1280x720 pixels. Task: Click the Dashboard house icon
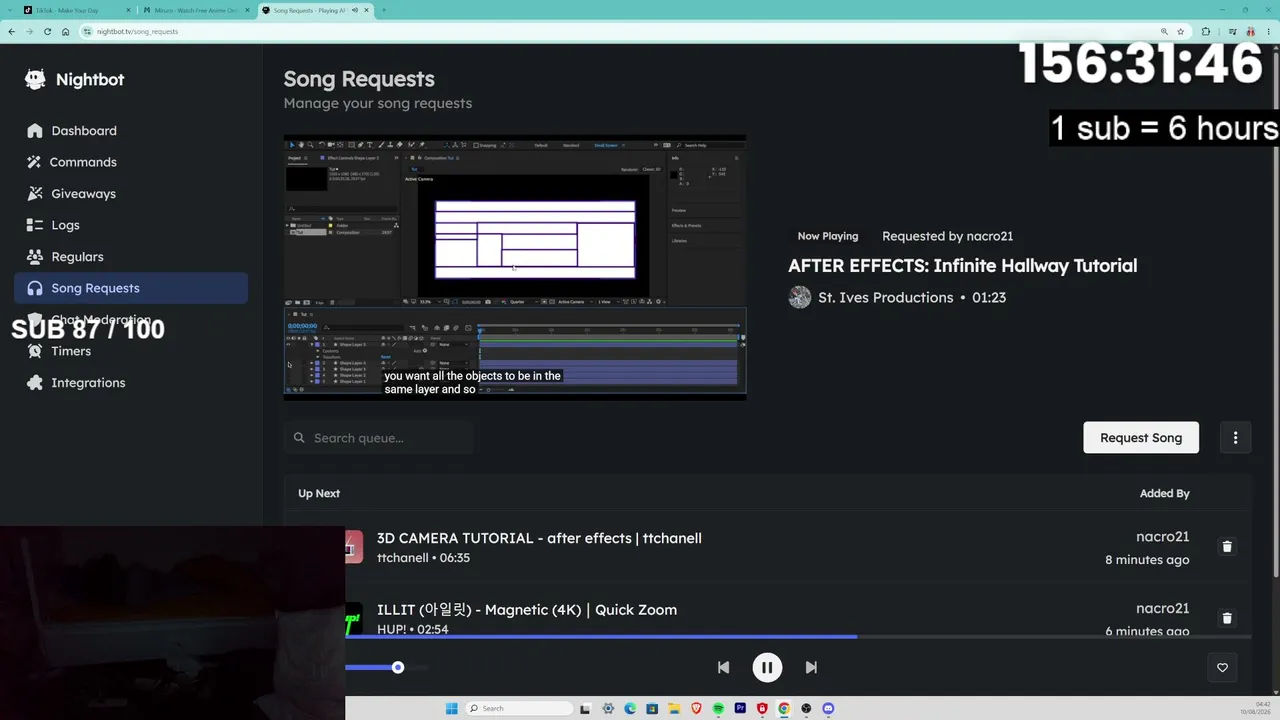click(35, 131)
